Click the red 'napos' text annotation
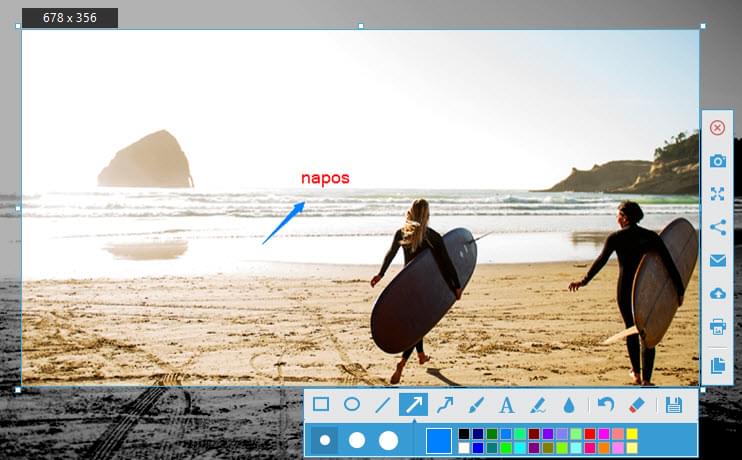 325,178
